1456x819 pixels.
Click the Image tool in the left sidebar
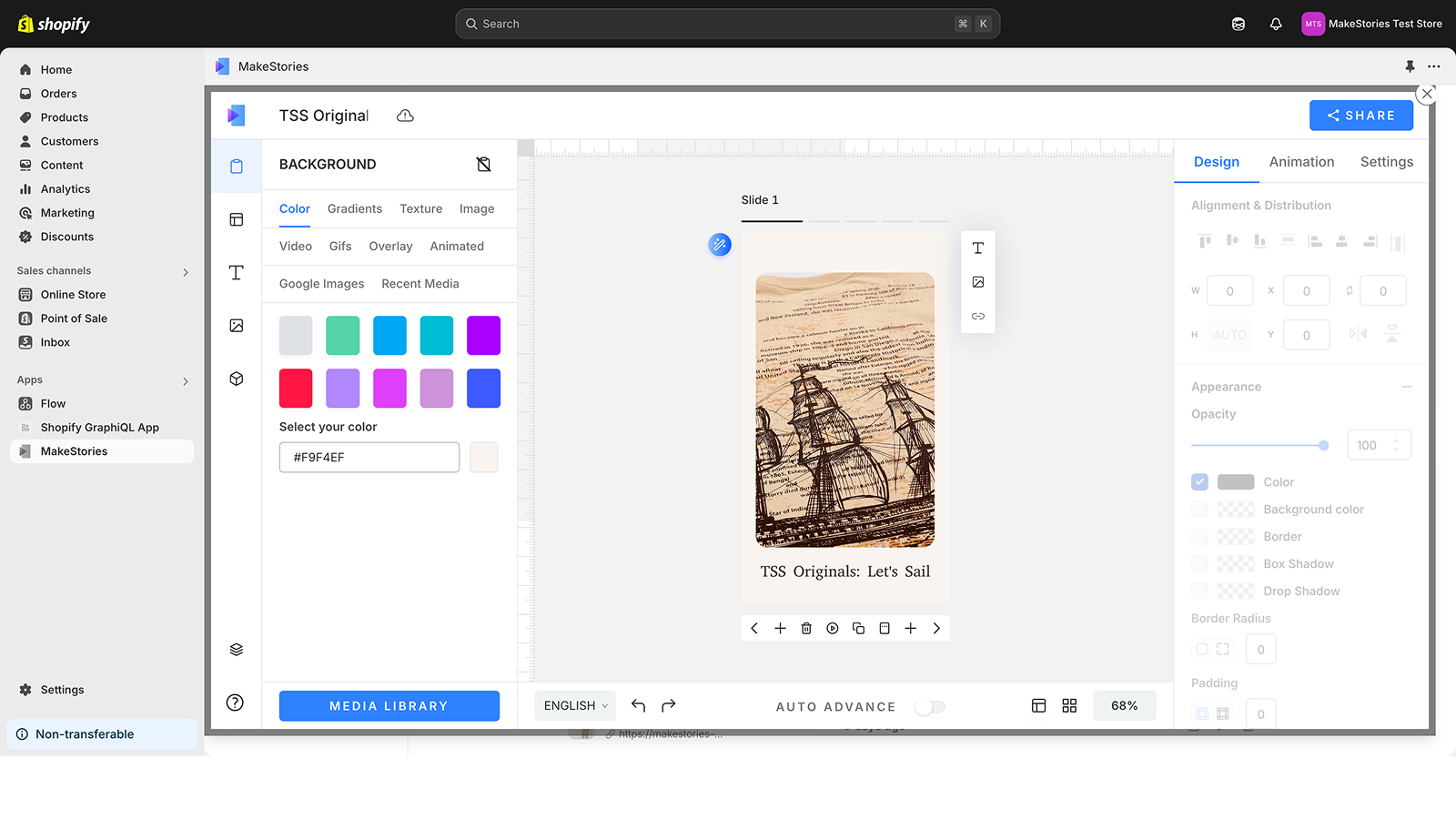(x=236, y=325)
